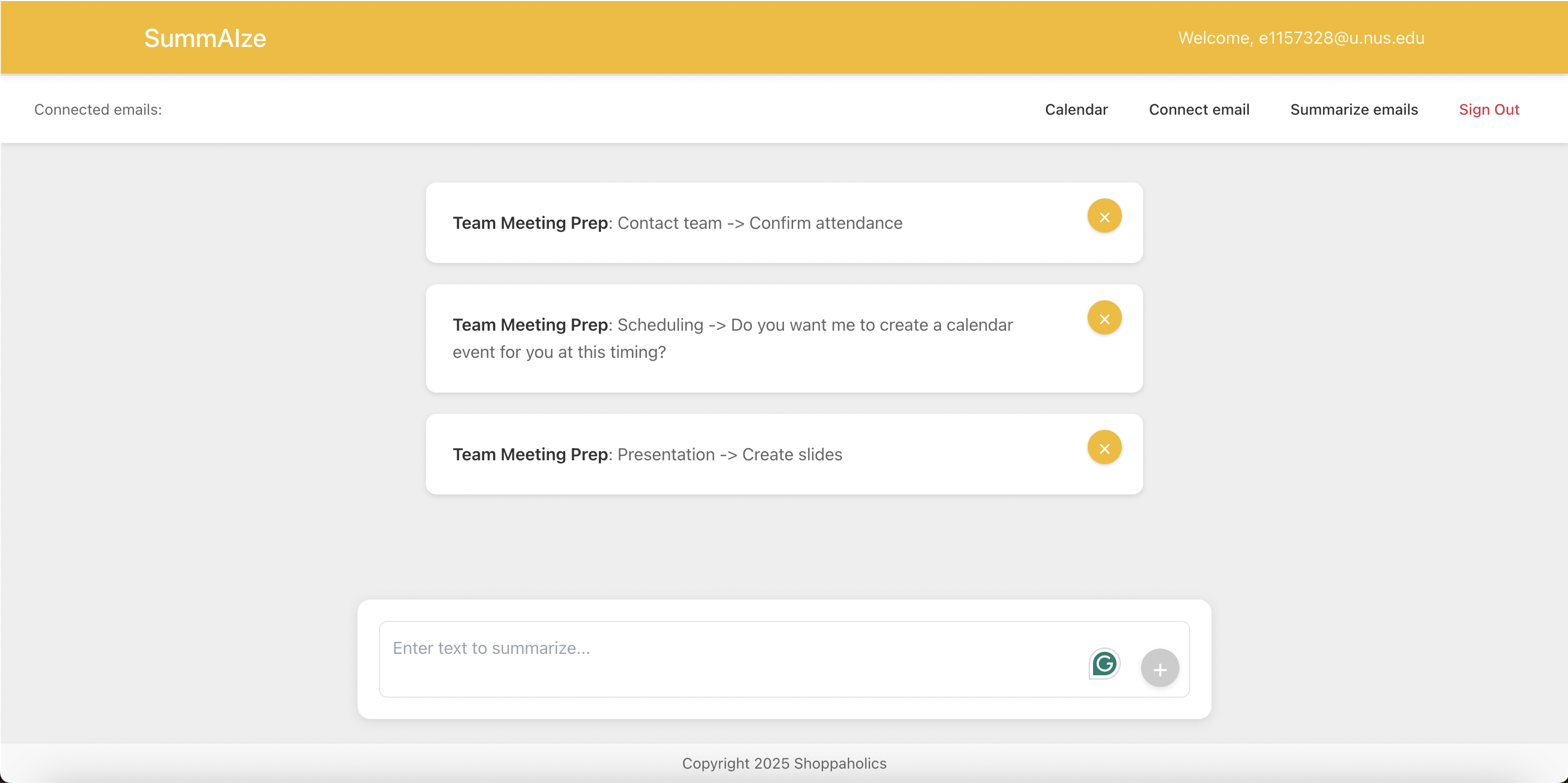Click Team Meeting Prep heading in second card
1568x783 pixels.
(529, 325)
